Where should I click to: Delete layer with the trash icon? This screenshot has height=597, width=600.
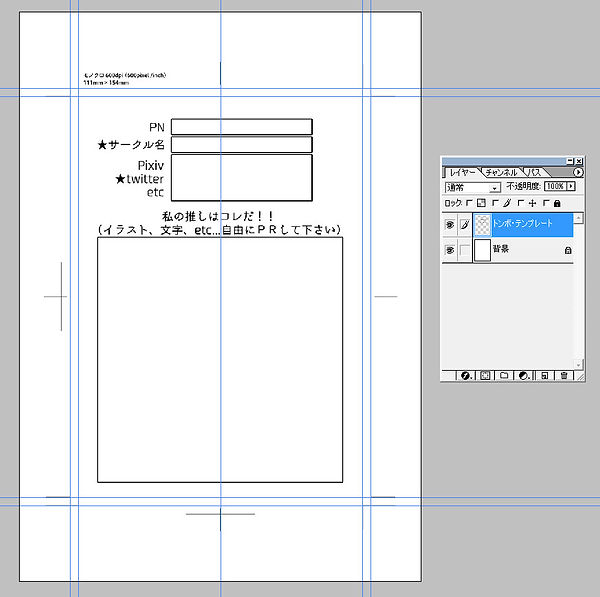click(x=564, y=375)
